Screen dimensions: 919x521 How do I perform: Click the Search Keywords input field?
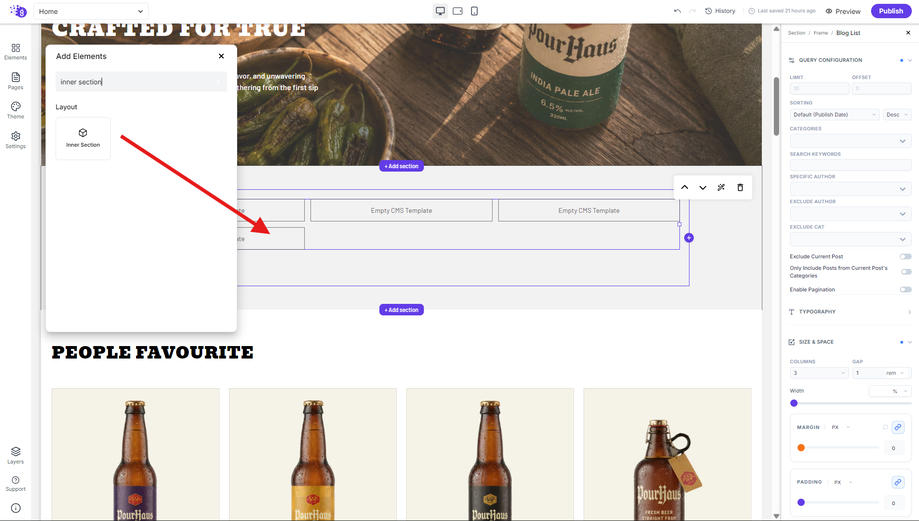(x=850, y=165)
